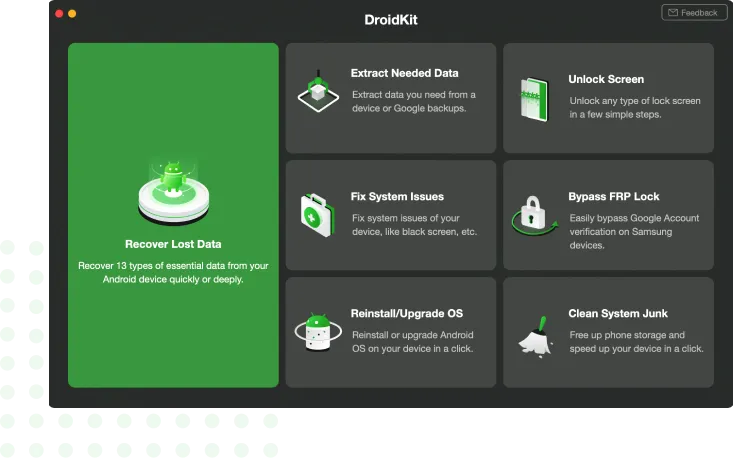Click the yellow minimize window button
This screenshot has width=733, height=458.
(x=73, y=14)
